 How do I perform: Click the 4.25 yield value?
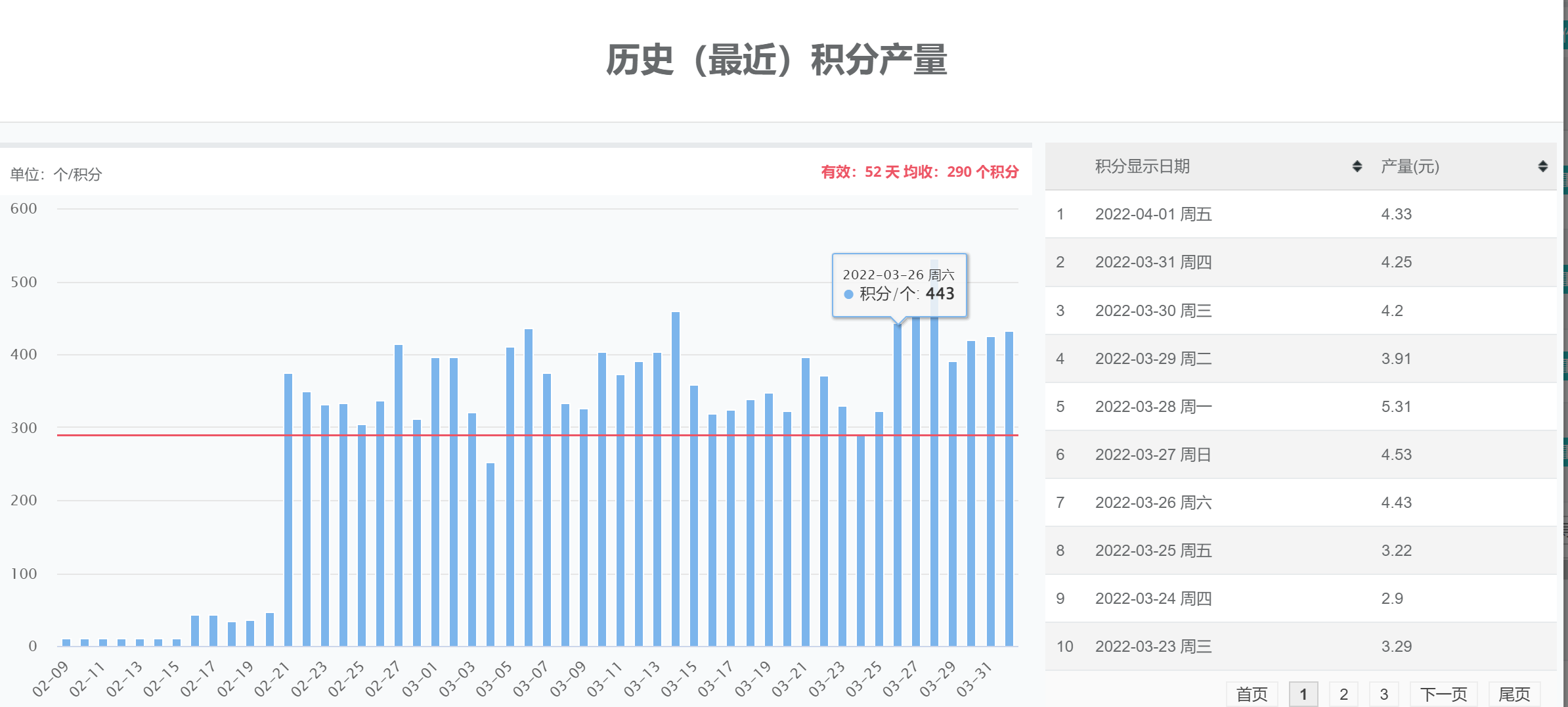tap(1396, 262)
